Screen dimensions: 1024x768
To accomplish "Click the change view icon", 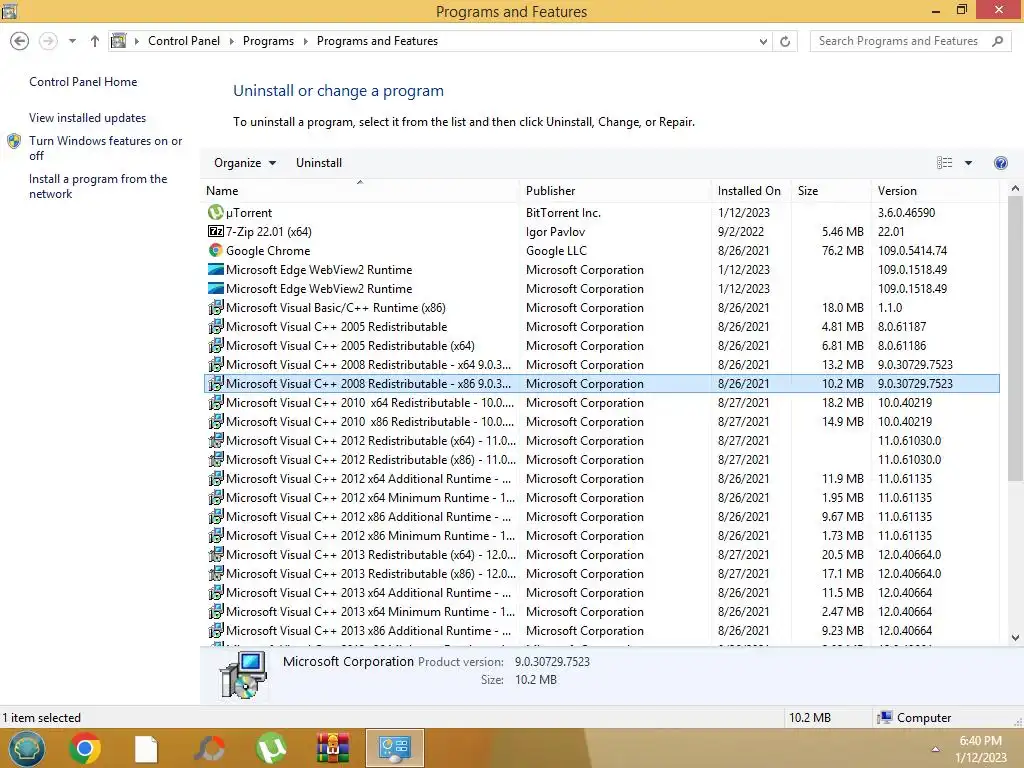I will (x=944, y=163).
